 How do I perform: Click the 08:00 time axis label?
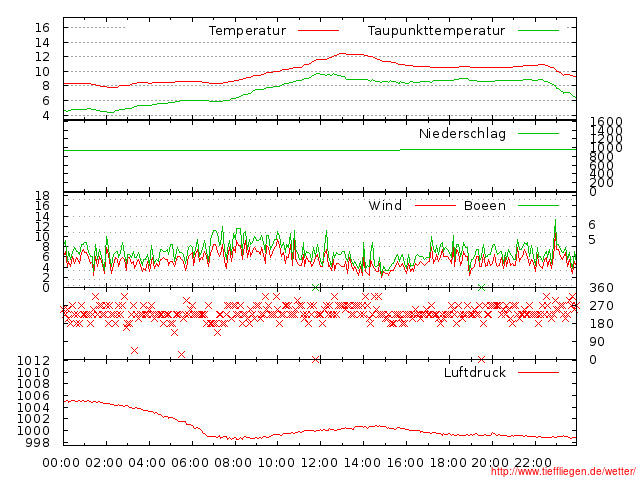233,462
